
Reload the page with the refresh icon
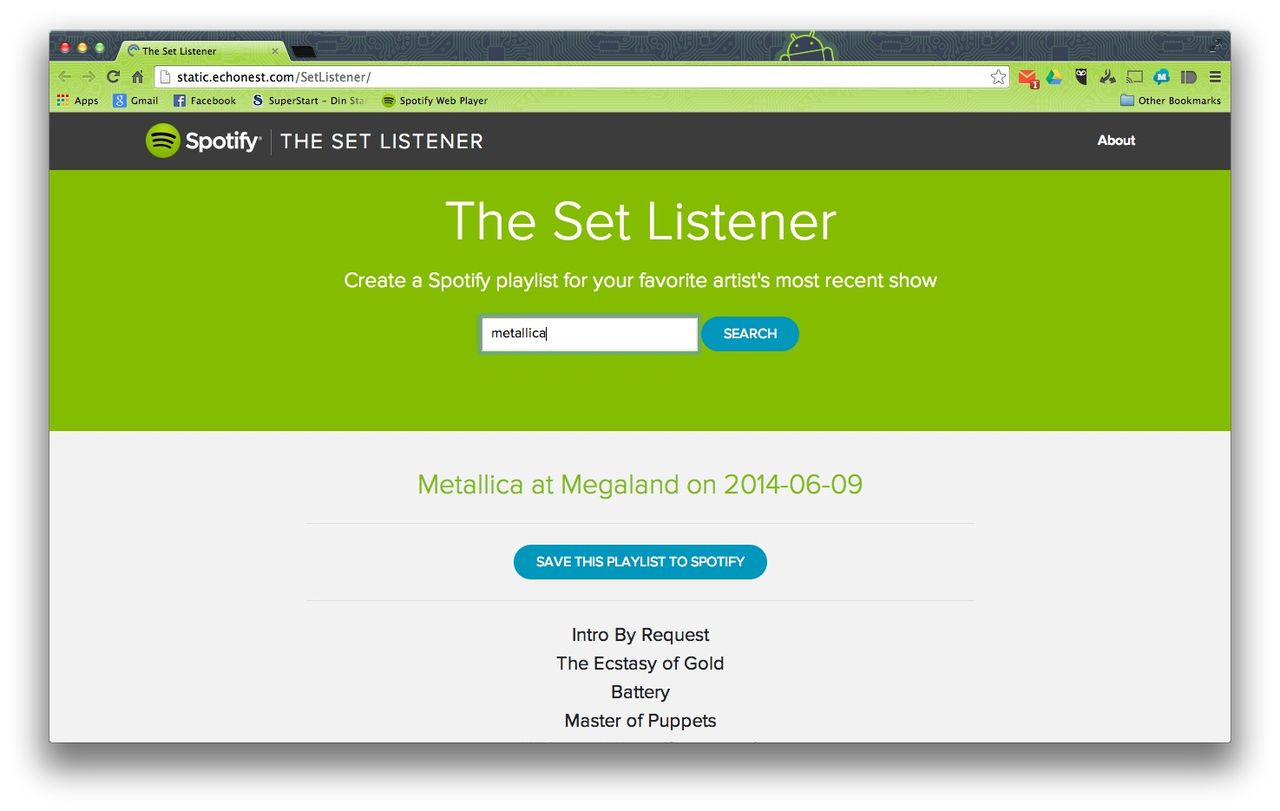113,77
